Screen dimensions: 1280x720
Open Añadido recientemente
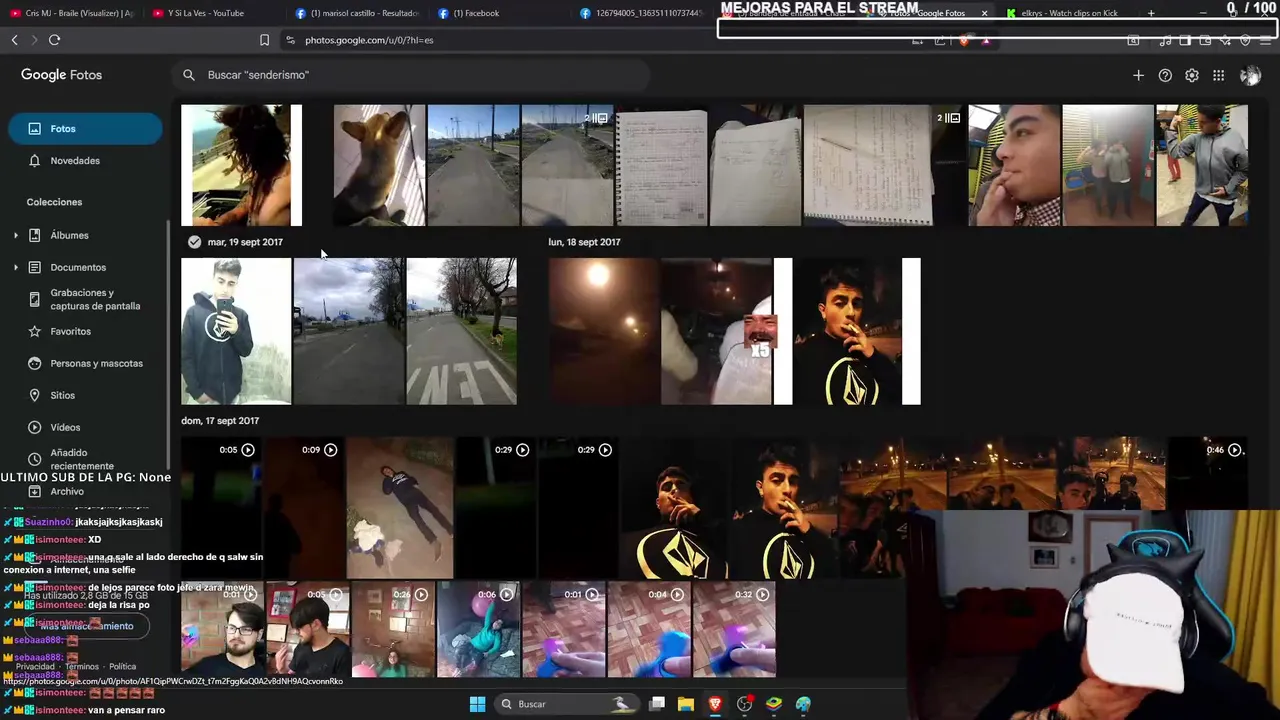tap(82, 460)
